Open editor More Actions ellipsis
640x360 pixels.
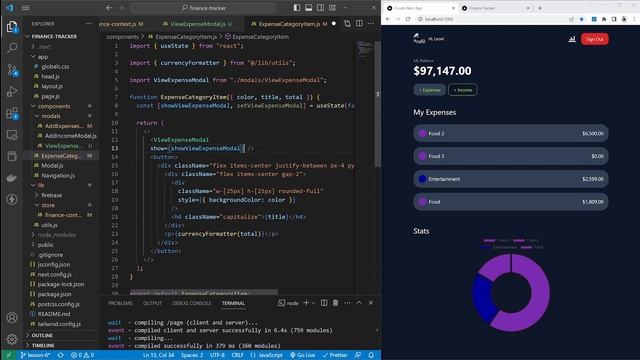[x=371, y=24]
